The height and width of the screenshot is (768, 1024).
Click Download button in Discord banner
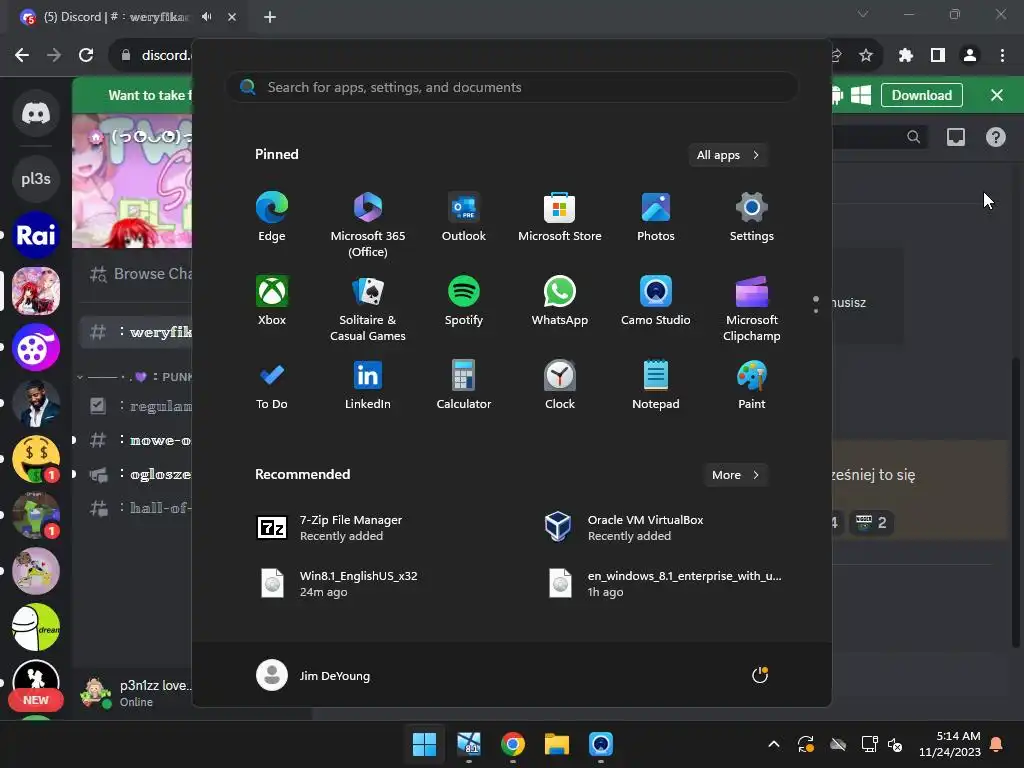click(x=921, y=95)
